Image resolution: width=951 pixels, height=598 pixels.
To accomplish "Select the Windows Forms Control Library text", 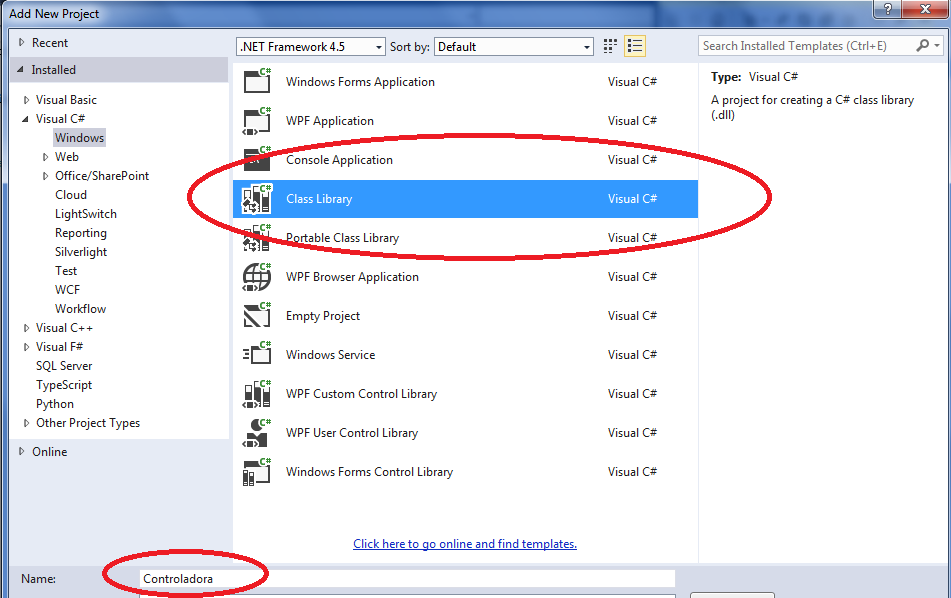I will [x=369, y=472].
